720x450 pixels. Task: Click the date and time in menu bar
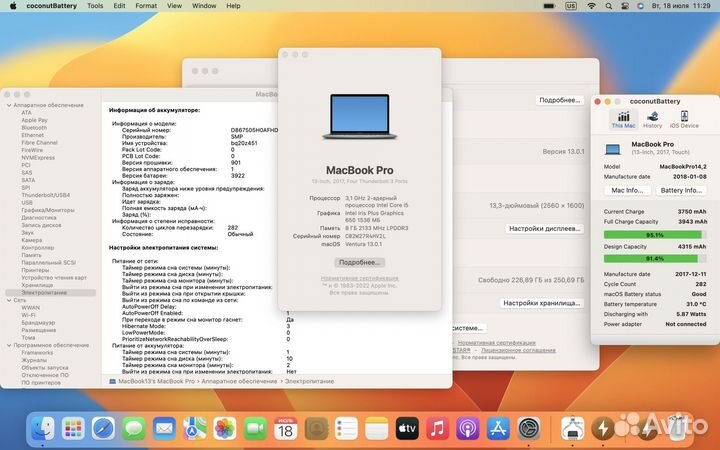tap(681, 6)
